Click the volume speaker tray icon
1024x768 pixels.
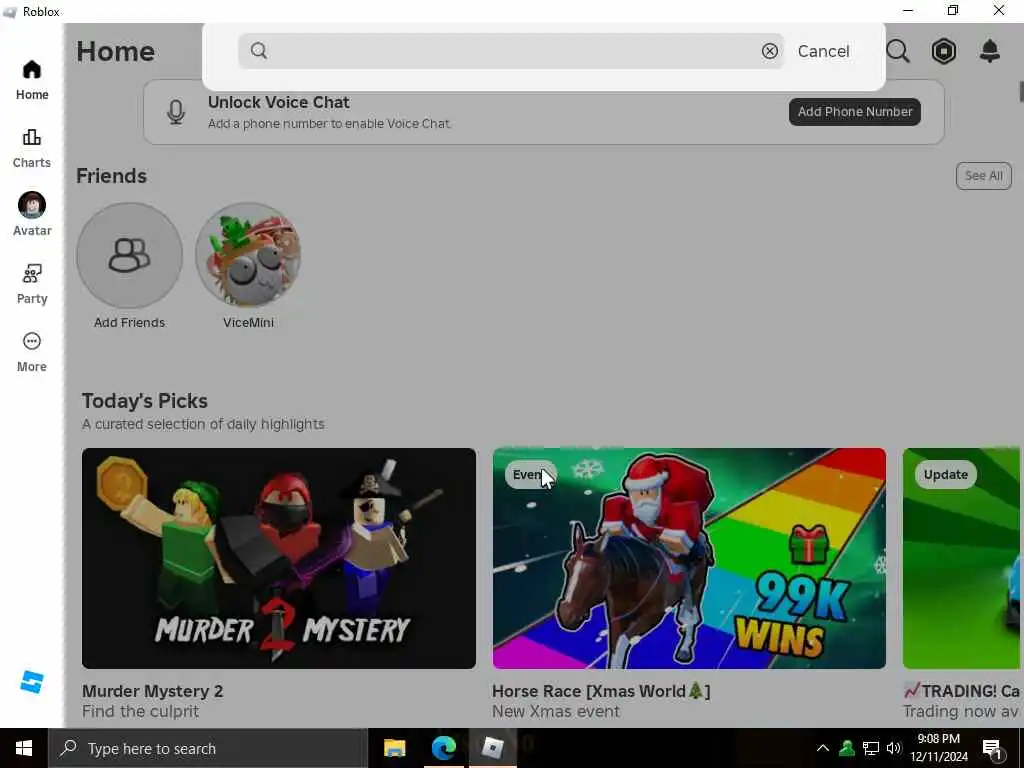(x=893, y=748)
